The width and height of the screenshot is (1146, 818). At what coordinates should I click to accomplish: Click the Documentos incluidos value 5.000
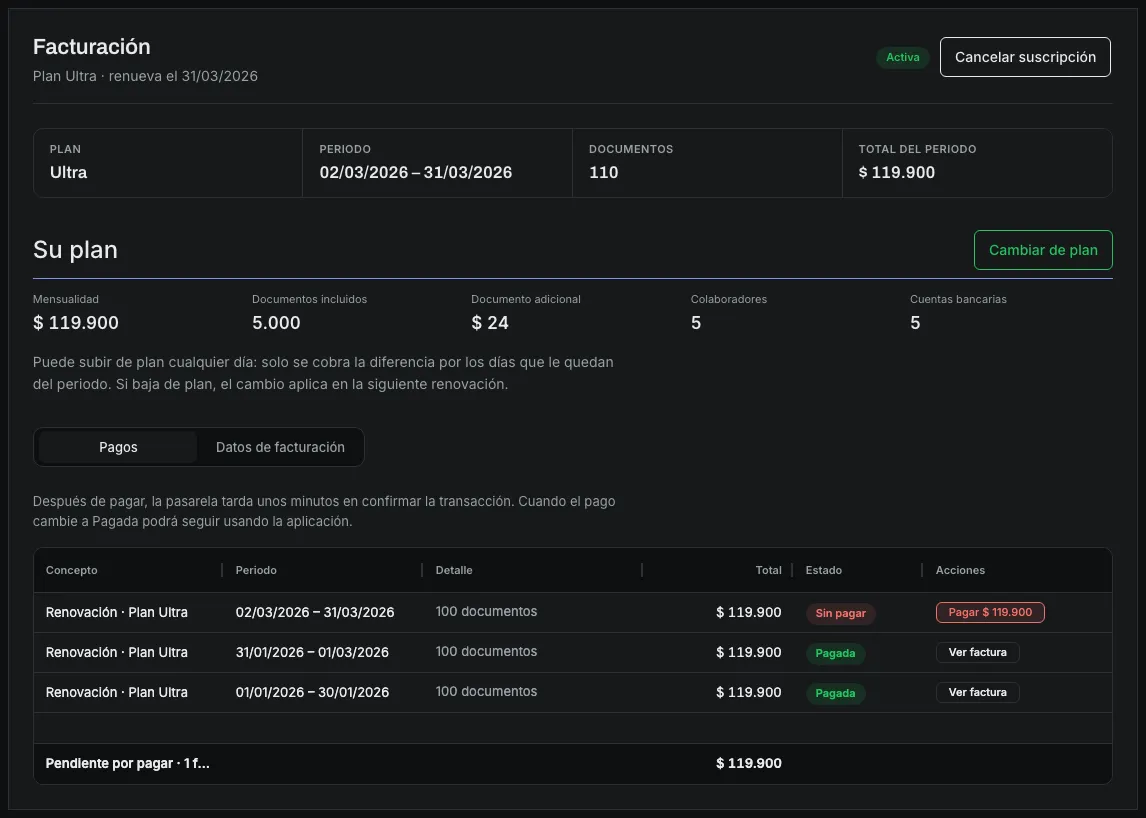click(276, 323)
